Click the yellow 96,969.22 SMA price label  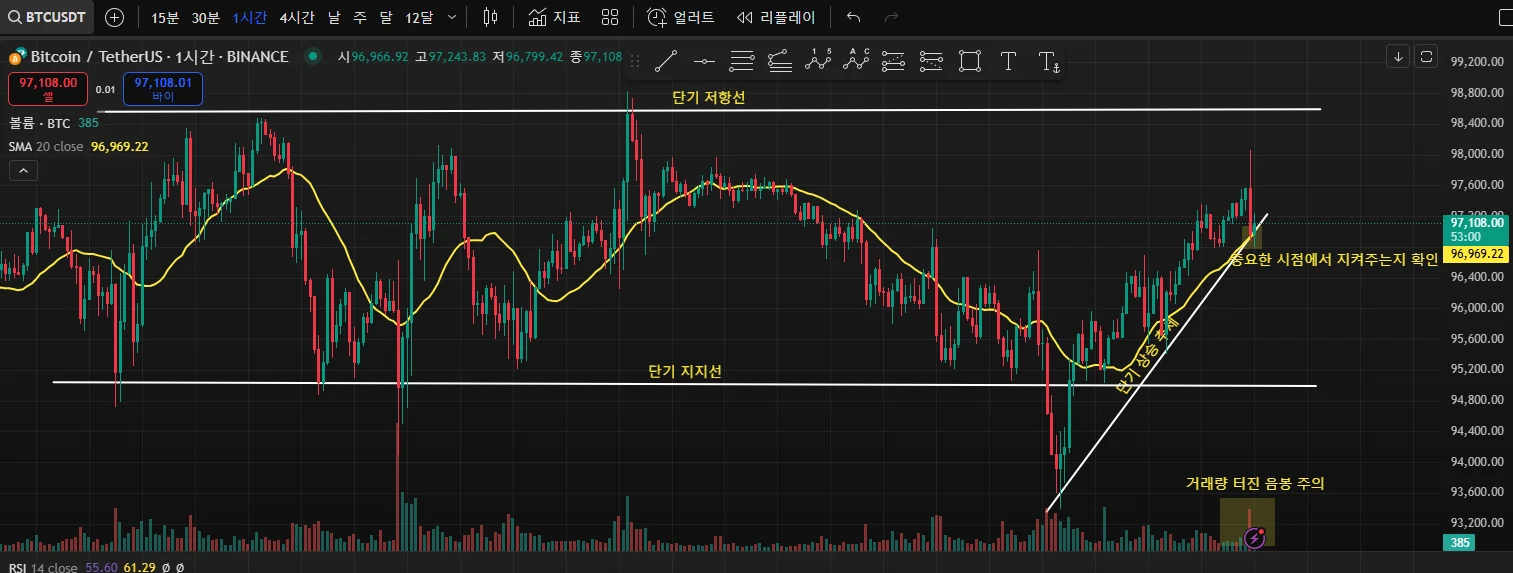tap(1476, 254)
